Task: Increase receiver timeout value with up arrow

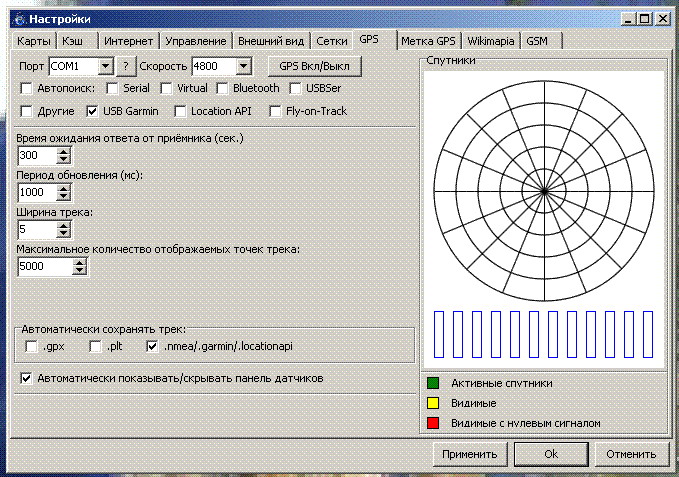Action: [x=65, y=151]
